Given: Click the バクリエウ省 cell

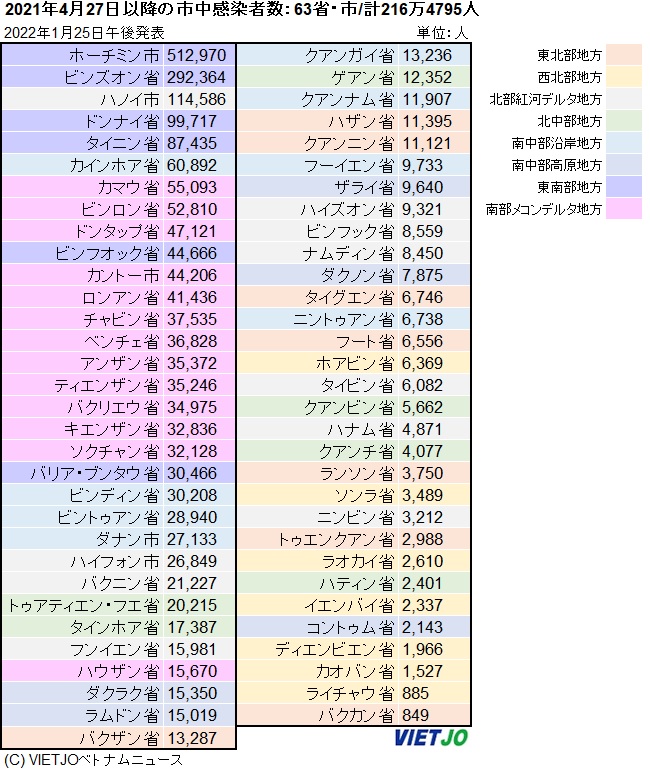Looking at the screenshot, I should pos(82,408).
